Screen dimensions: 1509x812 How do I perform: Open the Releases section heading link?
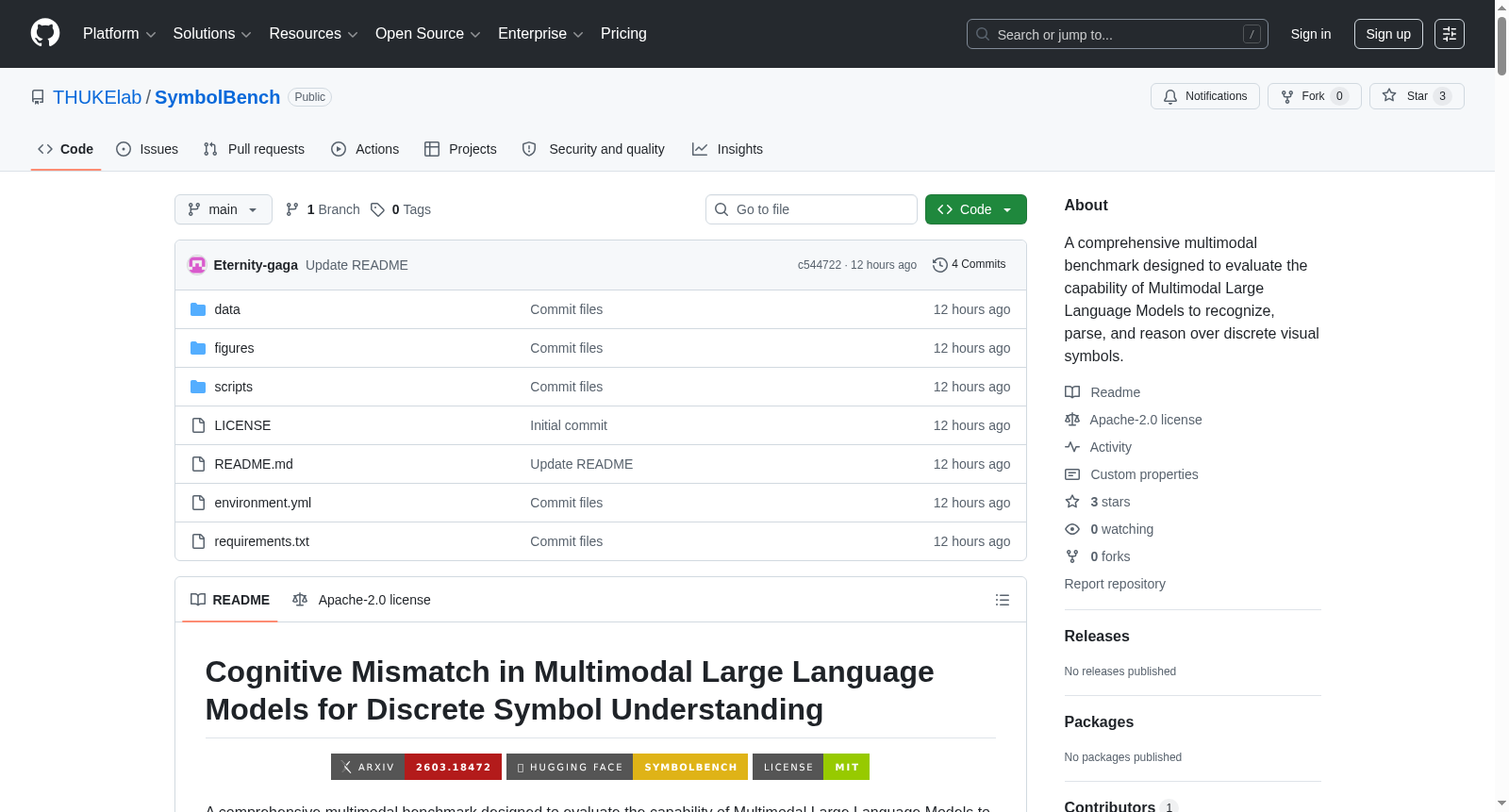(x=1097, y=637)
